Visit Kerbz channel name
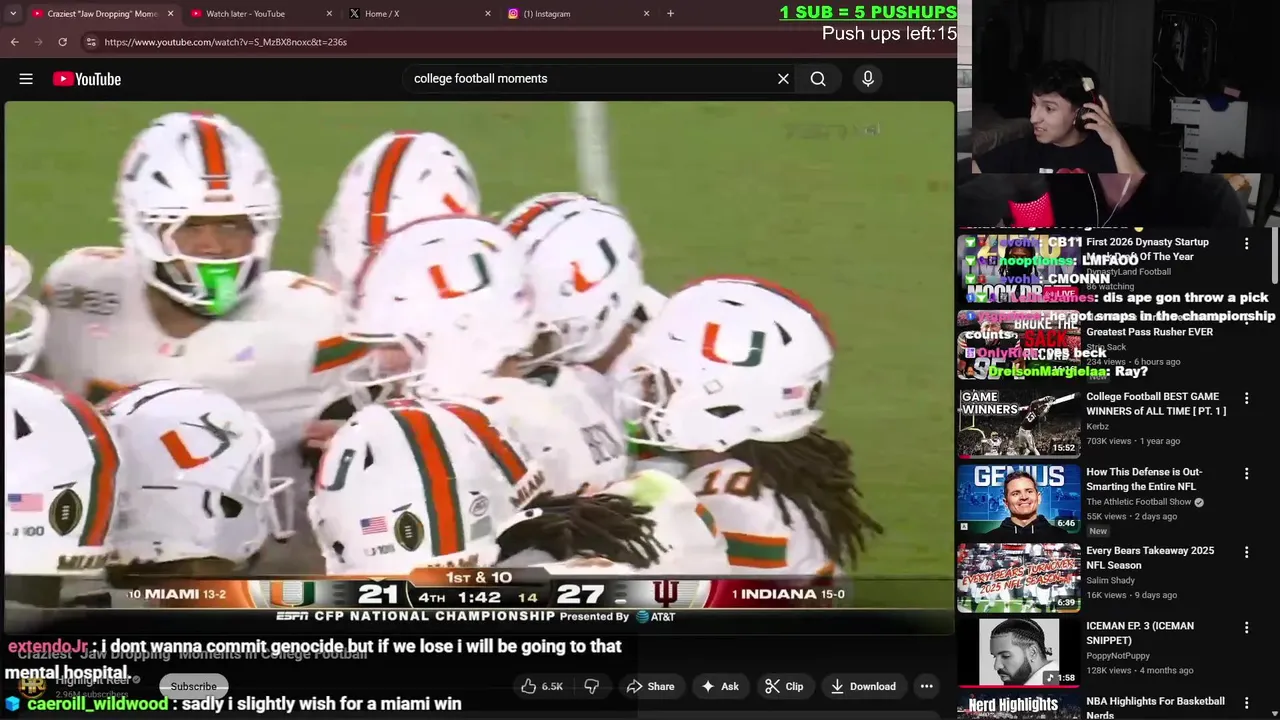This screenshot has width=1280, height=720. pos(1098,426)
